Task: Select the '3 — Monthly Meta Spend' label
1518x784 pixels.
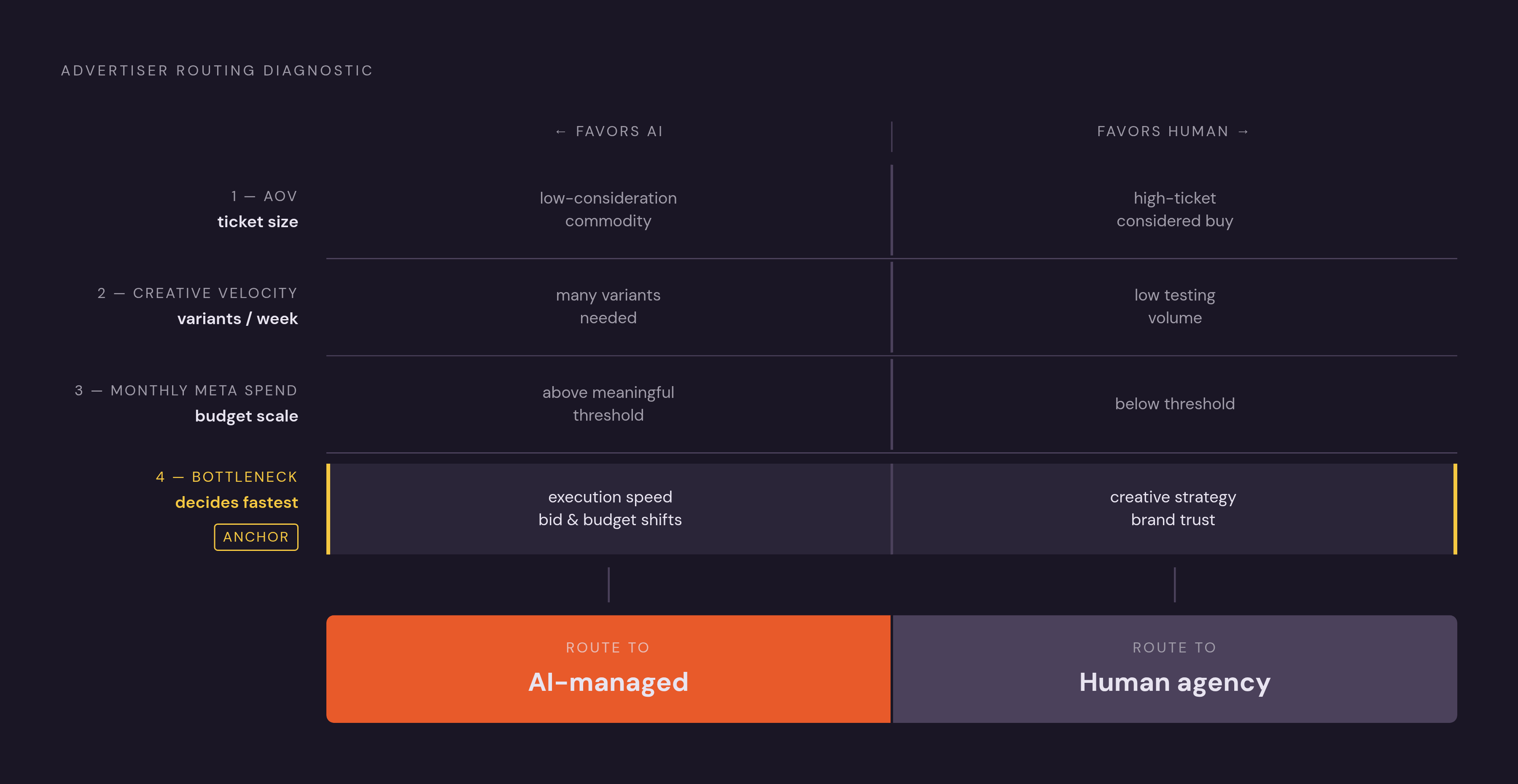Action: pos(186,391)
